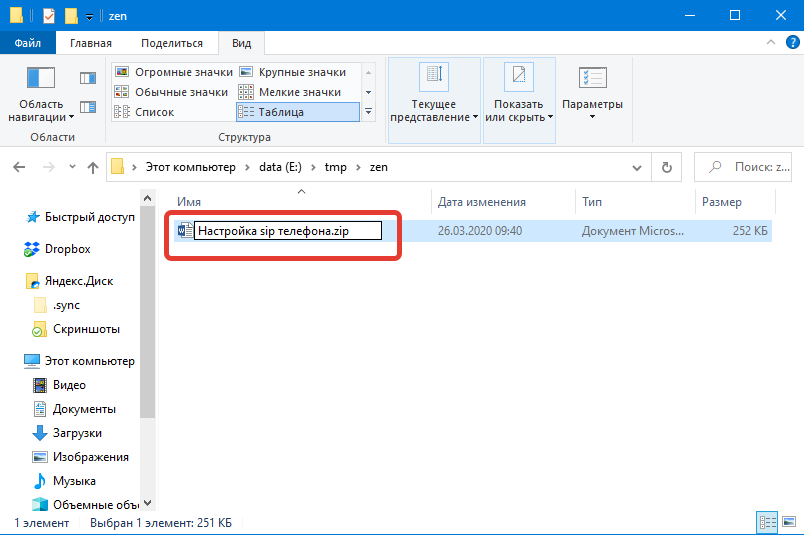This screenshot has height=535, width=804.
Task: Click Этот компьютер in address bar
Action: coord(191,167)
